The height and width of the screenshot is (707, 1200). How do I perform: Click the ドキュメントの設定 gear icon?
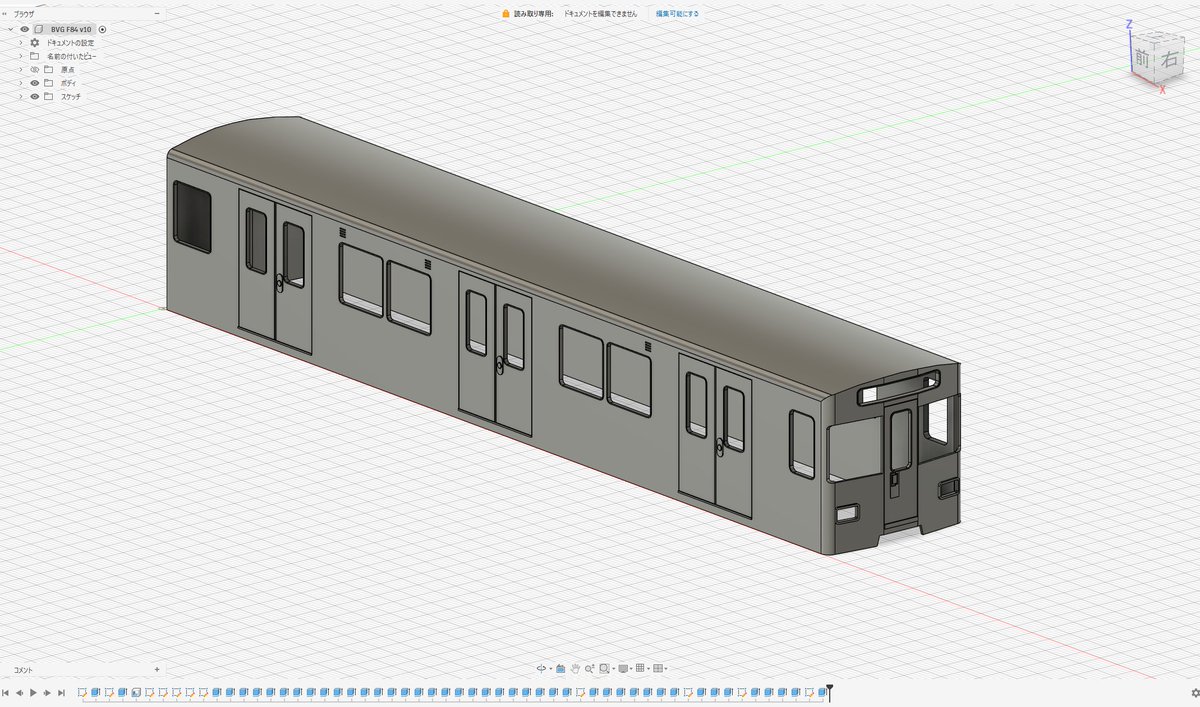click(x=35, y=43)
